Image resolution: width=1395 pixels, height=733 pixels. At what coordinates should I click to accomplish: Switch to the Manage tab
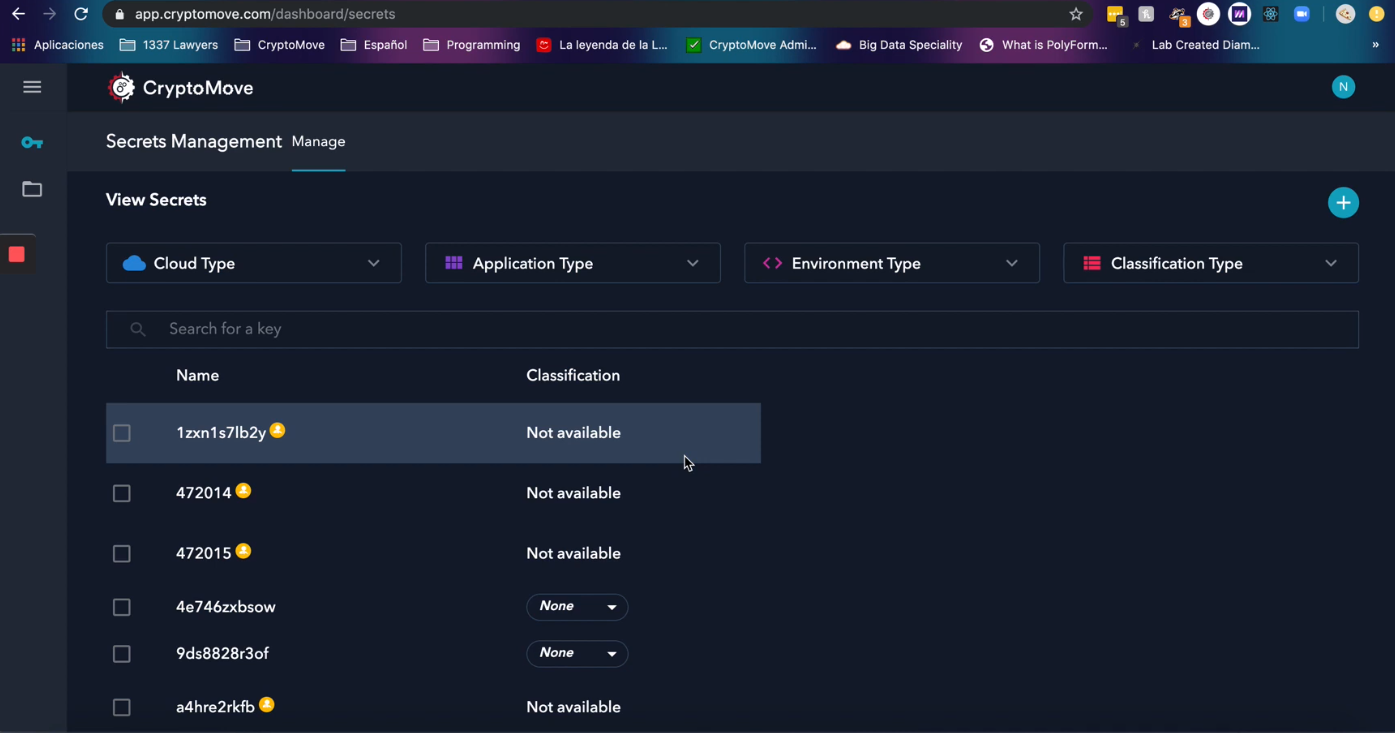click(x=319, y=142)
